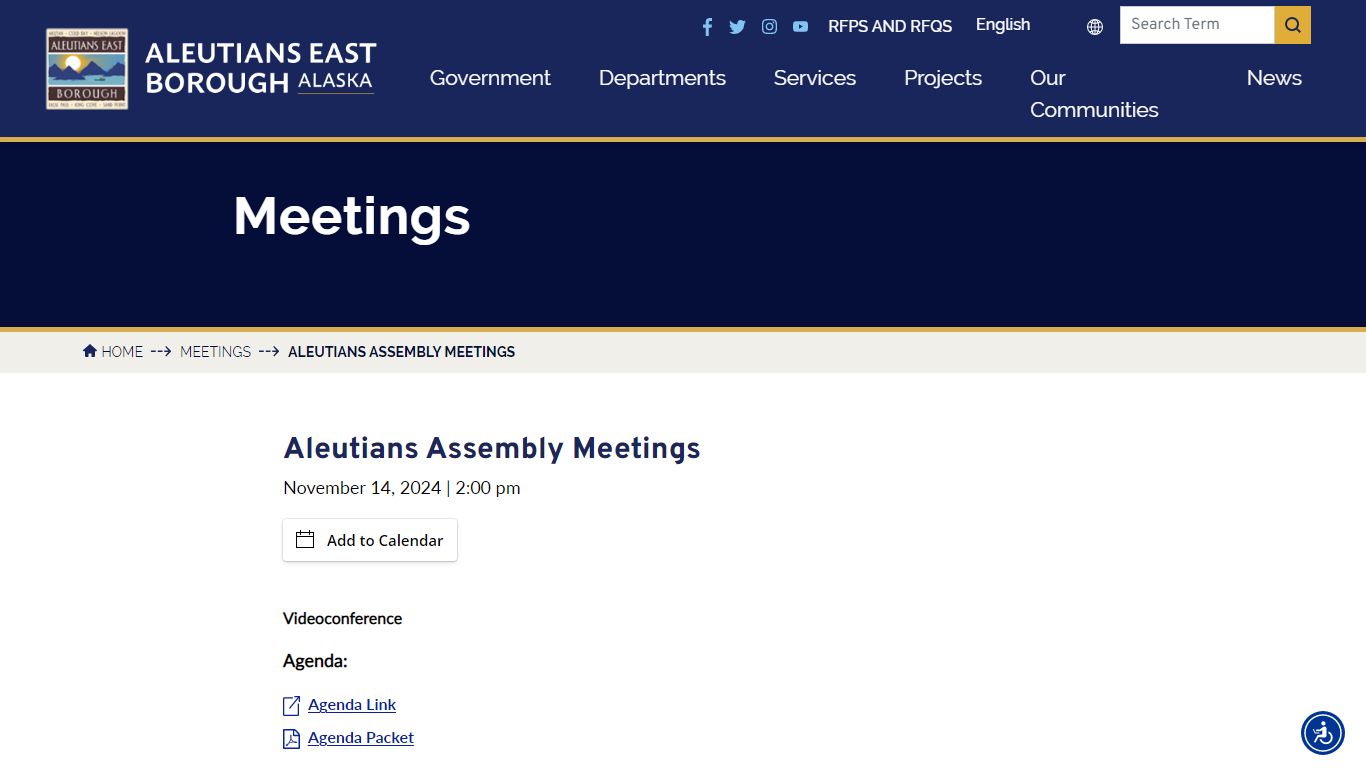1366x768 pixels.
Task: Click the Agenda: label
Action: point(315,661)
